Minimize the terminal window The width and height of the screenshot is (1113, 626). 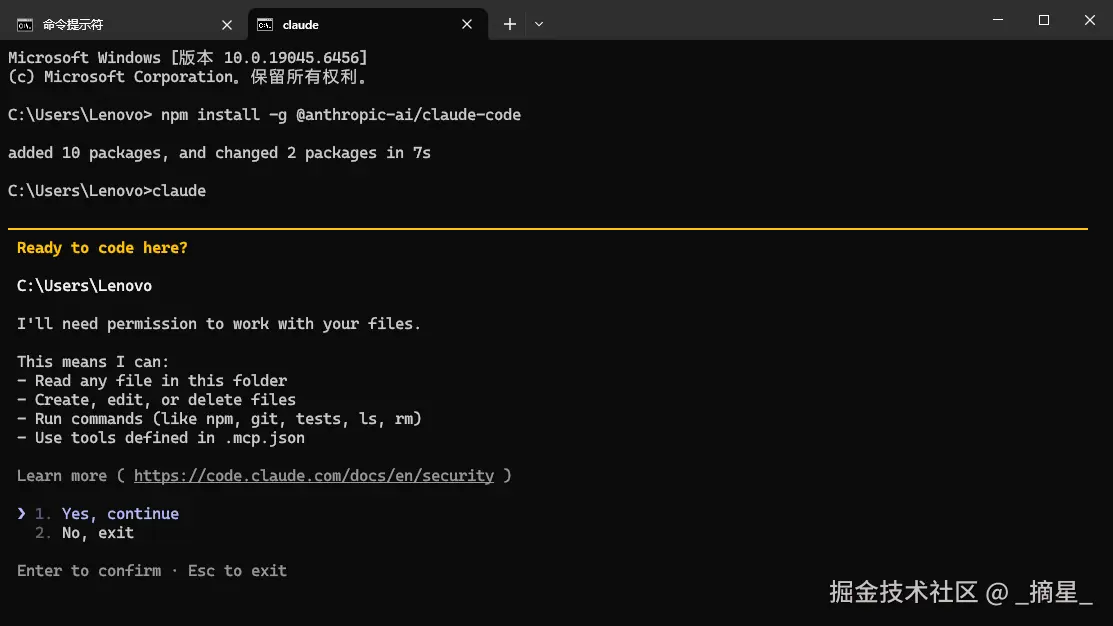click(997, 20)
